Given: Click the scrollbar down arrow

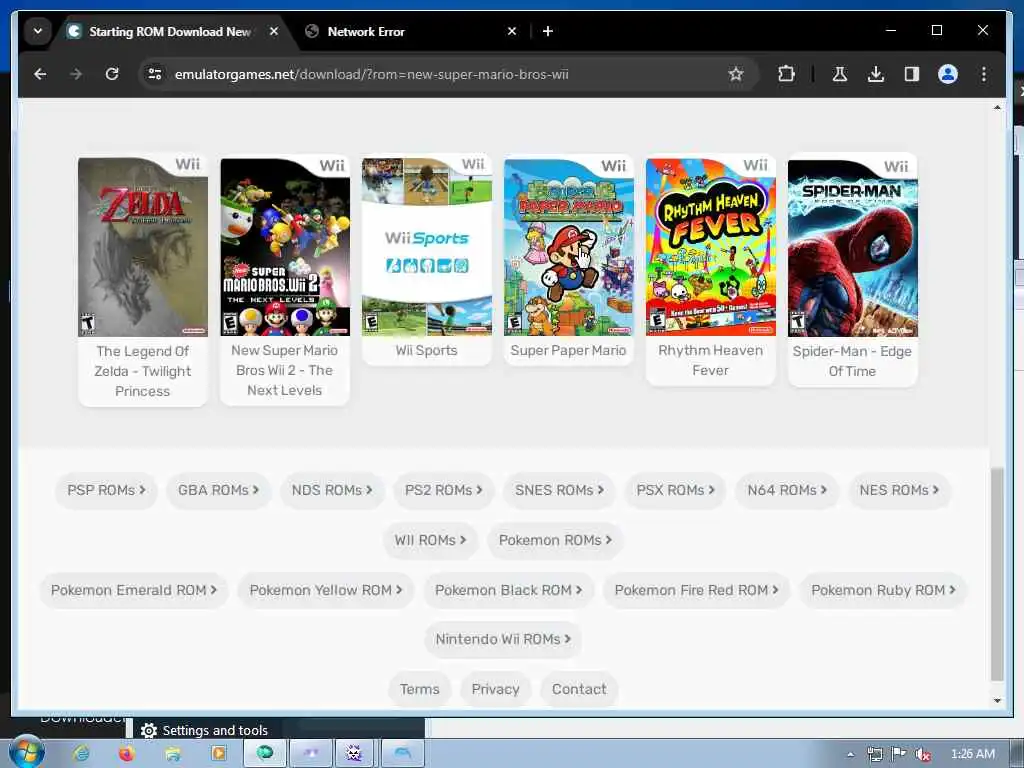Looking at the screenshot, I should [997, 700].
